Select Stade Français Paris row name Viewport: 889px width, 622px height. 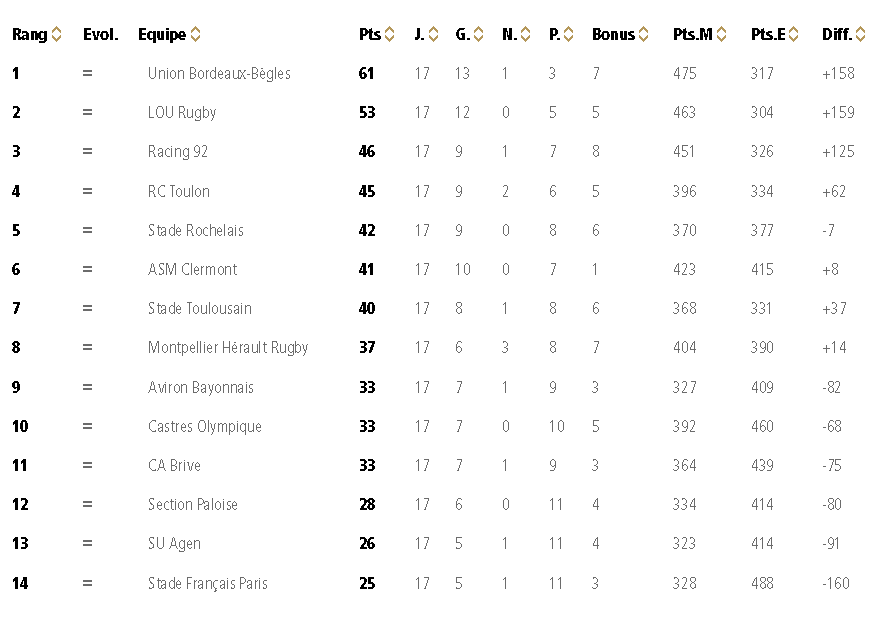[x=208, y=584]
